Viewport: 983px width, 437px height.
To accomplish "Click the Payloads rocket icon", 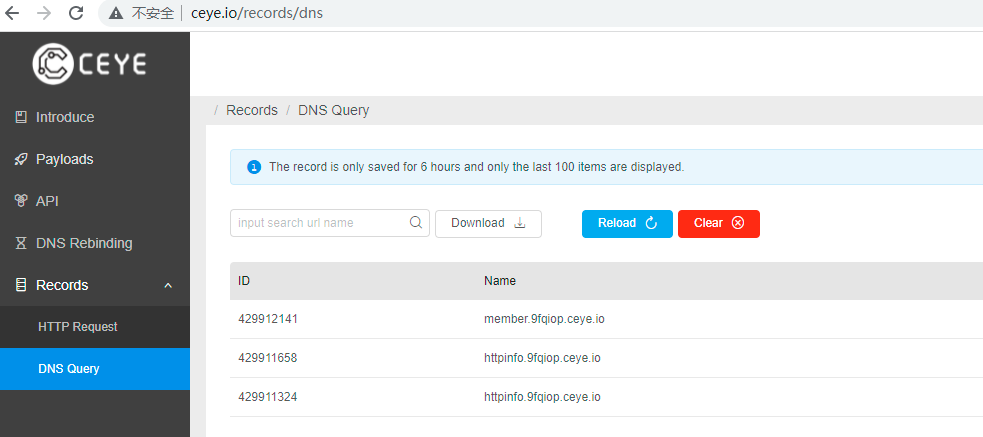I will click(21, 159).
